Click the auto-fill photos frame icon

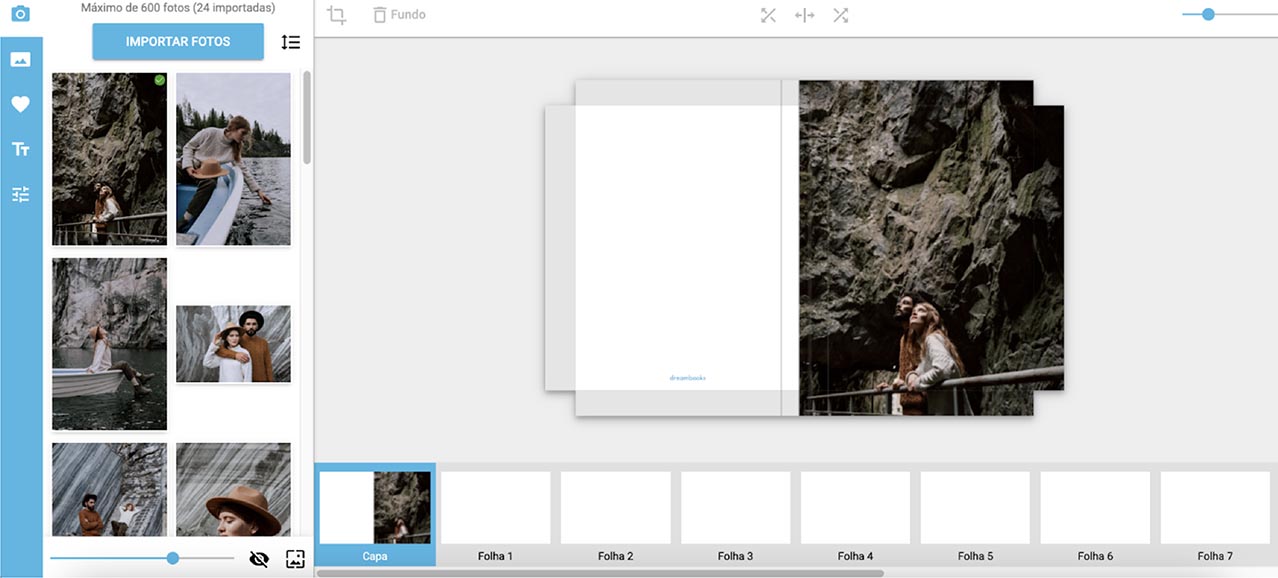tap(295, 559)
